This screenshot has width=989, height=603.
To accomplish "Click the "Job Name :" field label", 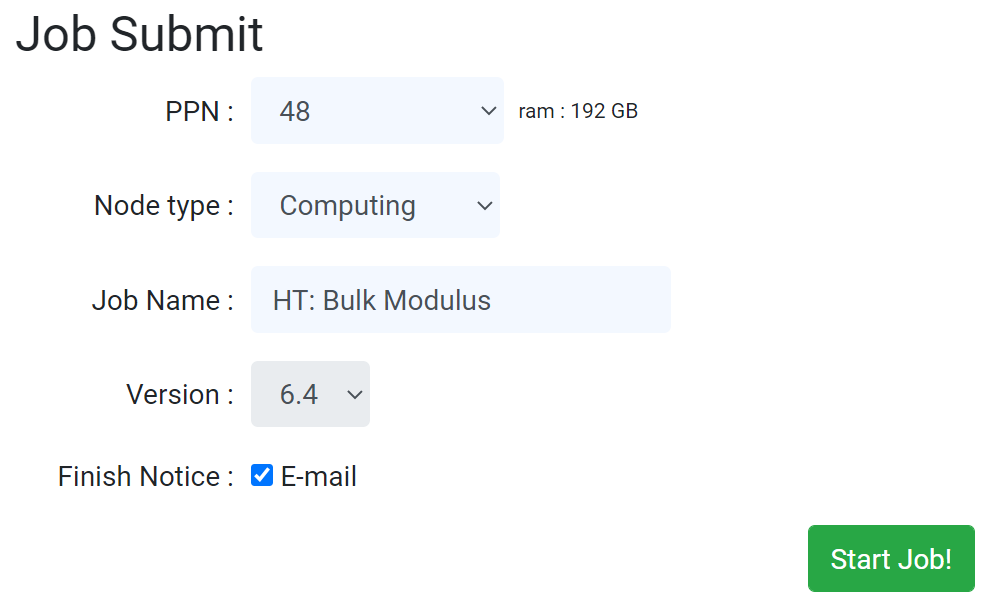I will 163,300.
